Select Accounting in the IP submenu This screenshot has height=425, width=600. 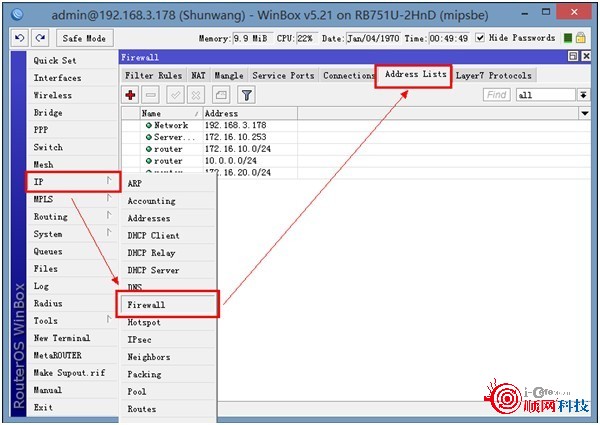(168, 200)
